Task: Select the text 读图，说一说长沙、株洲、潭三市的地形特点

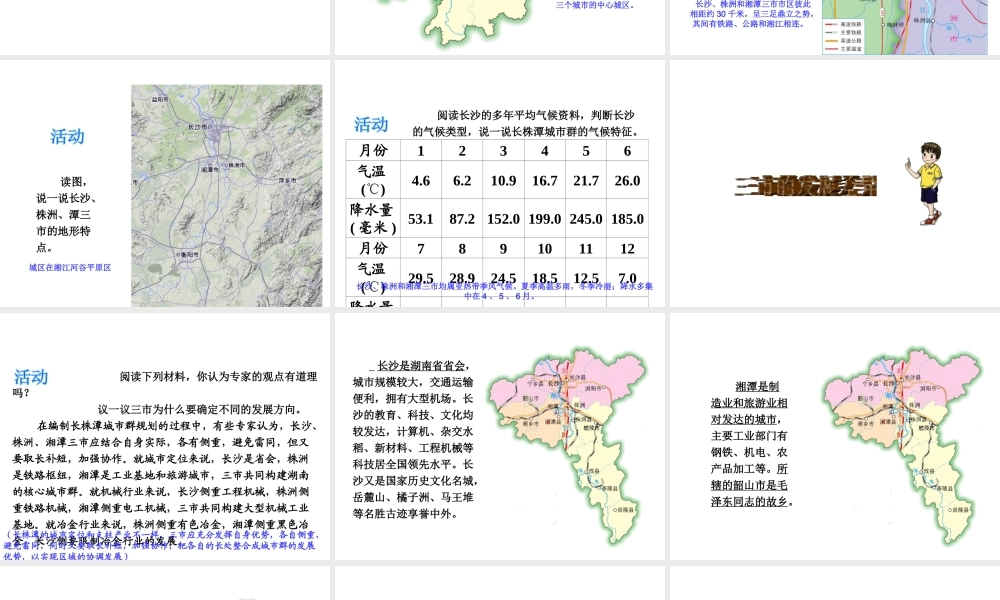Action: pos(66,214)
